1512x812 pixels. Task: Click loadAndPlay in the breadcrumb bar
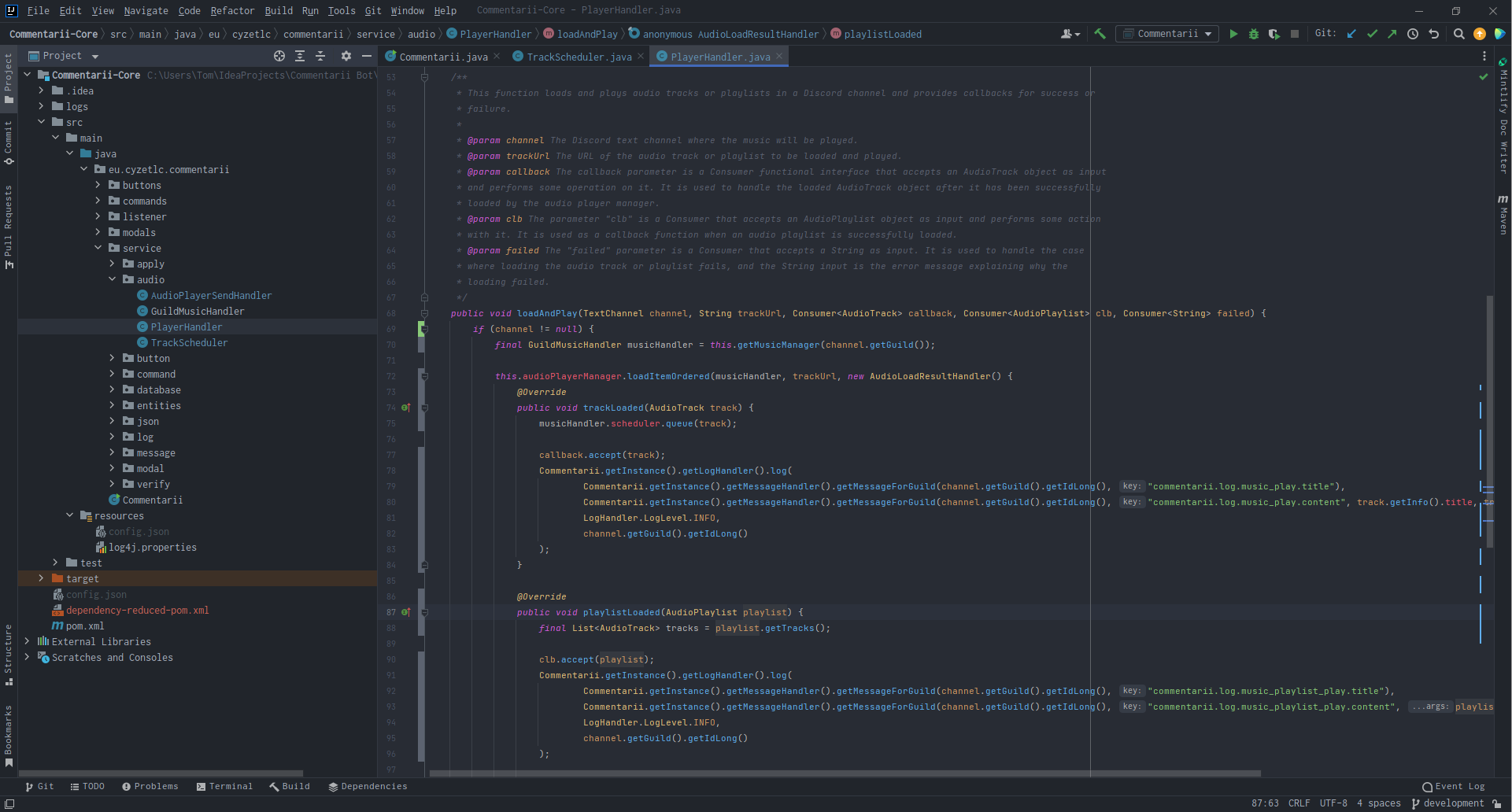(587, 34)
